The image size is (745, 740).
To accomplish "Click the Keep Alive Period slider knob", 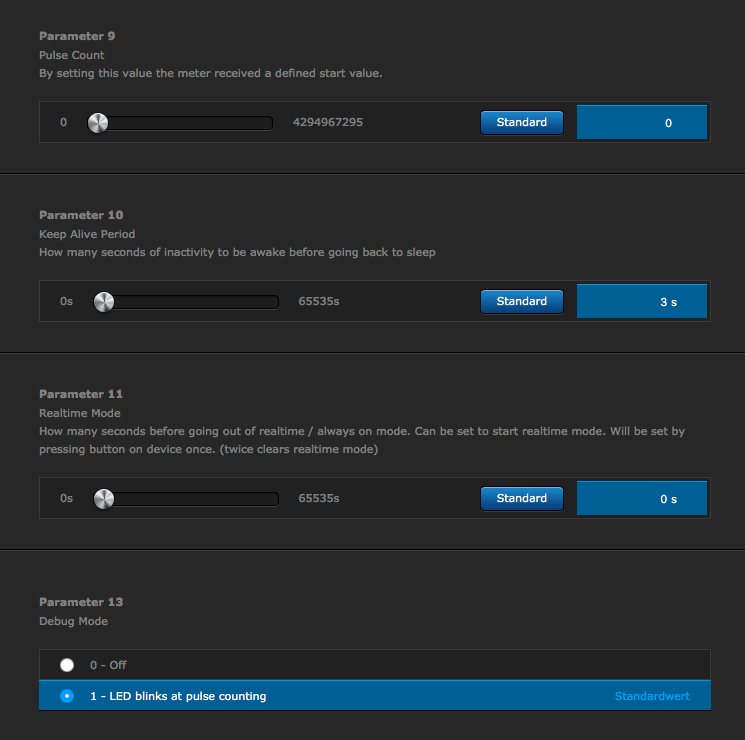I will (103, 302).
